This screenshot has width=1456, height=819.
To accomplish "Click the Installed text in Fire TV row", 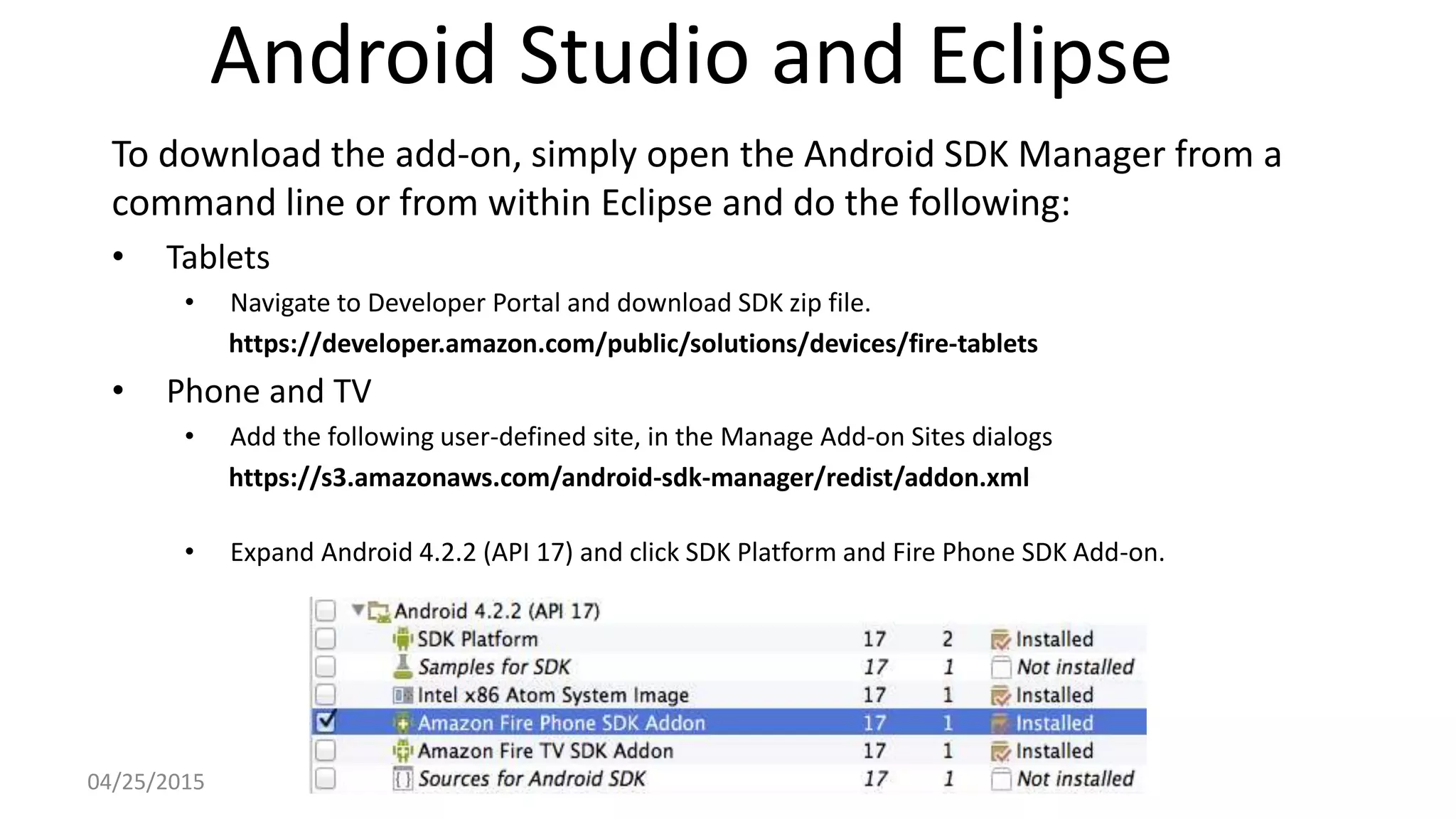I will coord(1054,751).
